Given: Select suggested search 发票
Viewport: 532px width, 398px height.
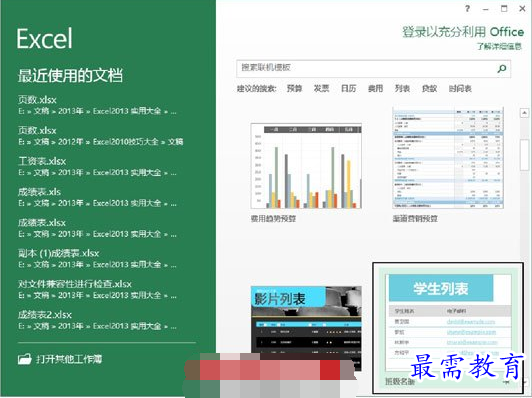Looking at the screenshot, I should click(321, 89).
